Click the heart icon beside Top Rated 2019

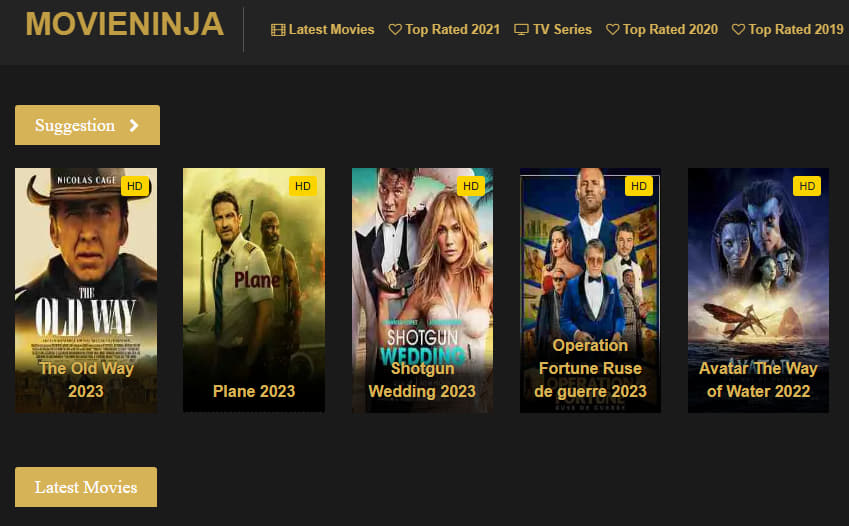pos(738,29)
